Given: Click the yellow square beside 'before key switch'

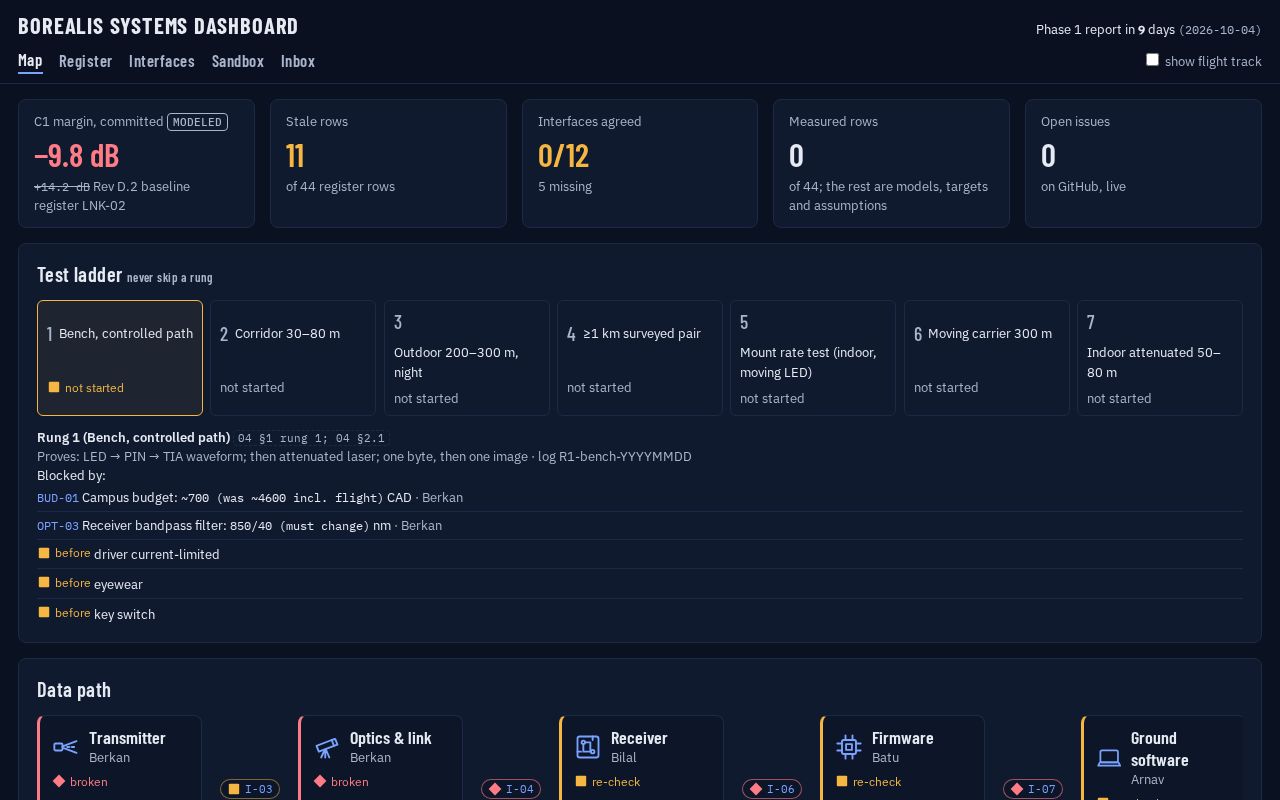Looking at the screenshot, I should [x=44, y=612].
